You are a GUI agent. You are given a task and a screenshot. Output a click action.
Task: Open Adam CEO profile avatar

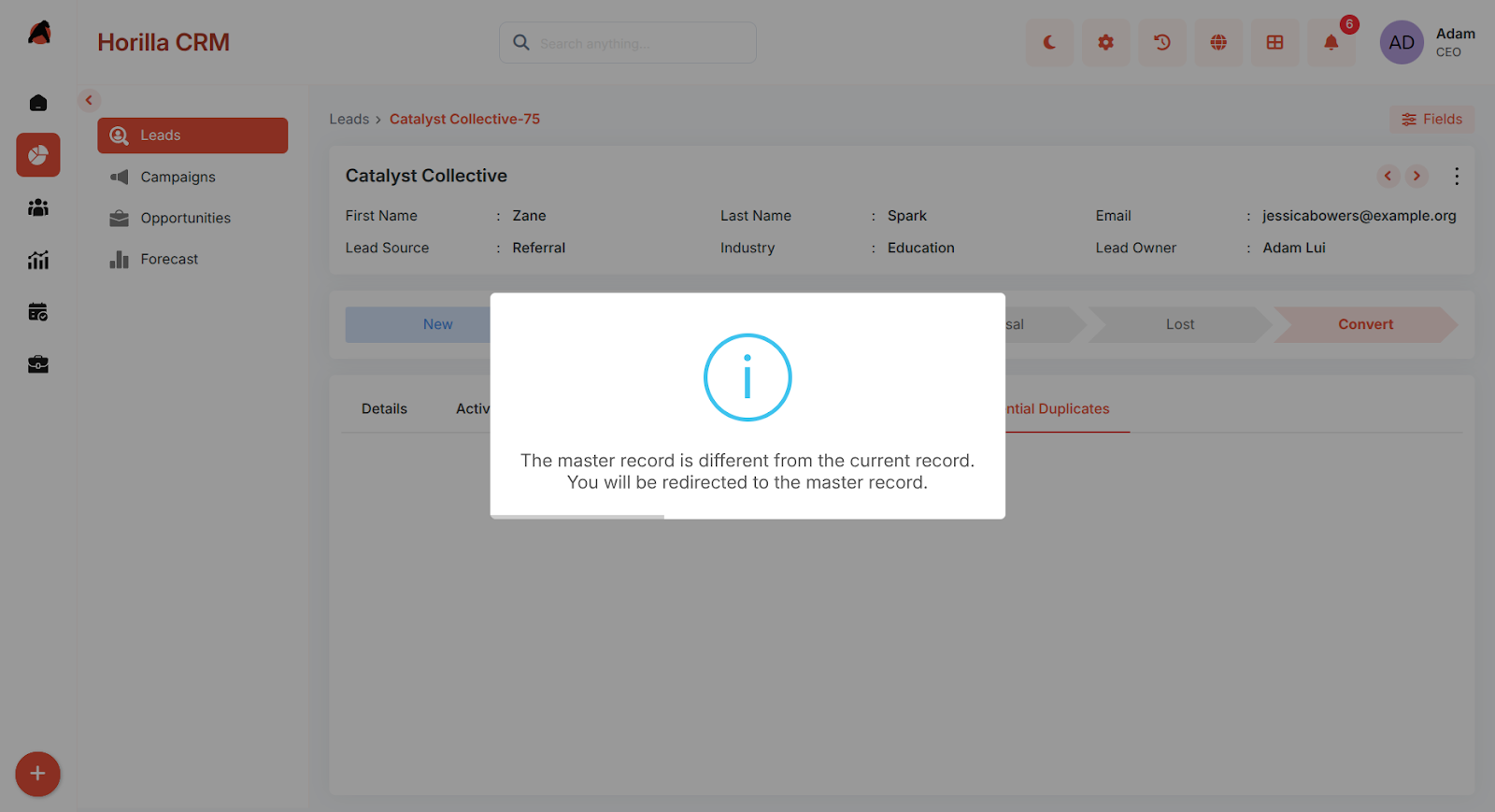coord(1402,43)
